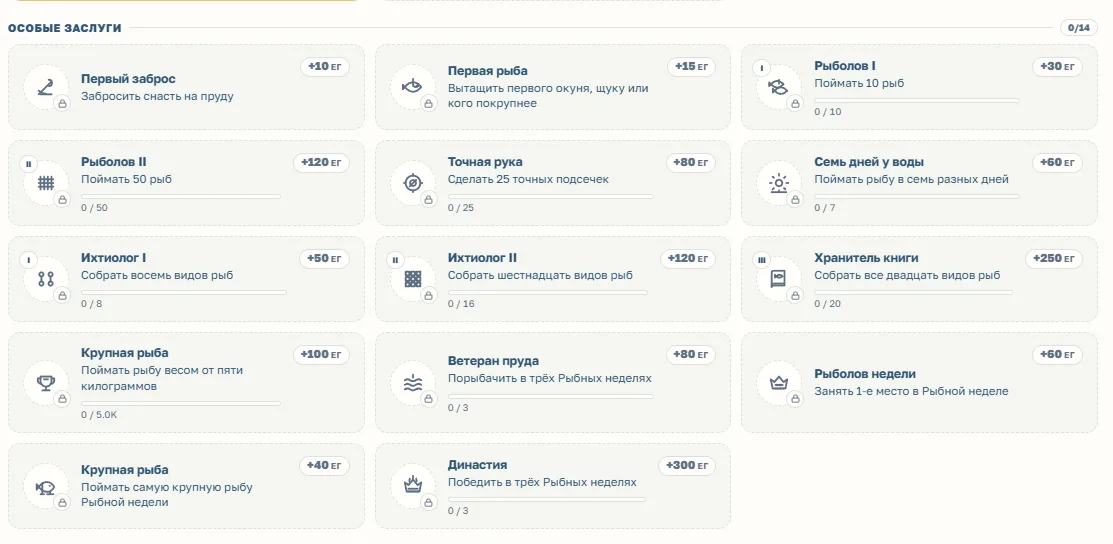Image resolution: width=1113 pixels, height=544 pixels.
Task: Click the book icon of Хранитель книги
Action: [778, 279]
